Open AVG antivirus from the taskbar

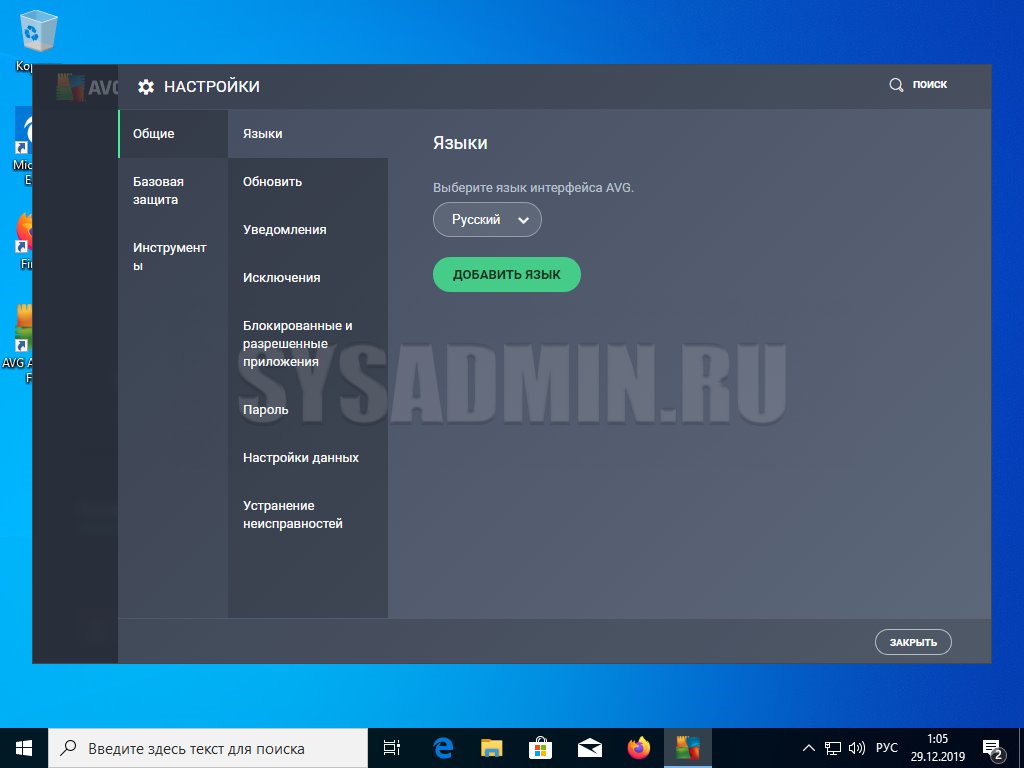688,747
